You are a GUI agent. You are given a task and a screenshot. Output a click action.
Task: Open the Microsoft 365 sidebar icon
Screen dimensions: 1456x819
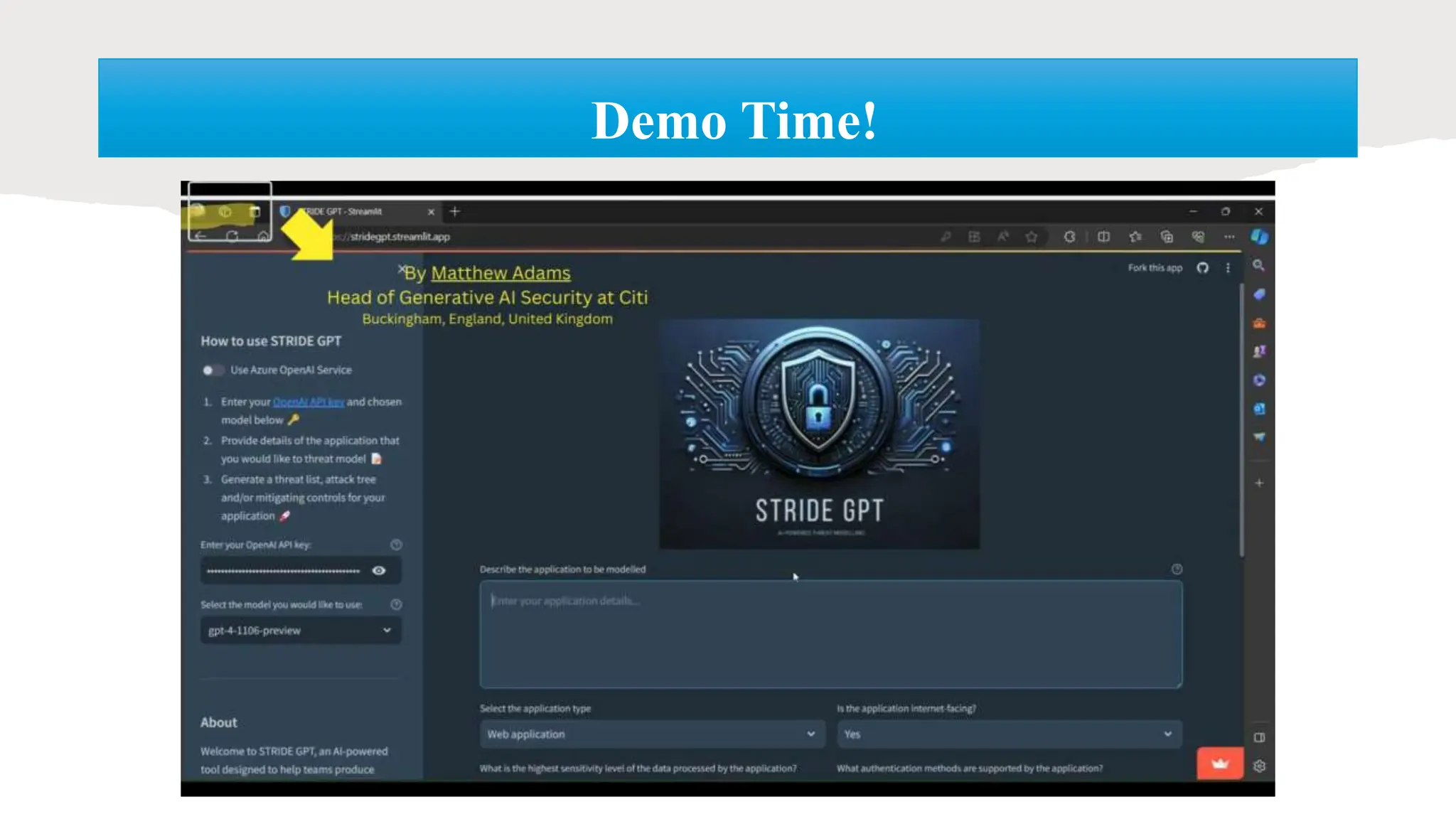pos(1259,380)
